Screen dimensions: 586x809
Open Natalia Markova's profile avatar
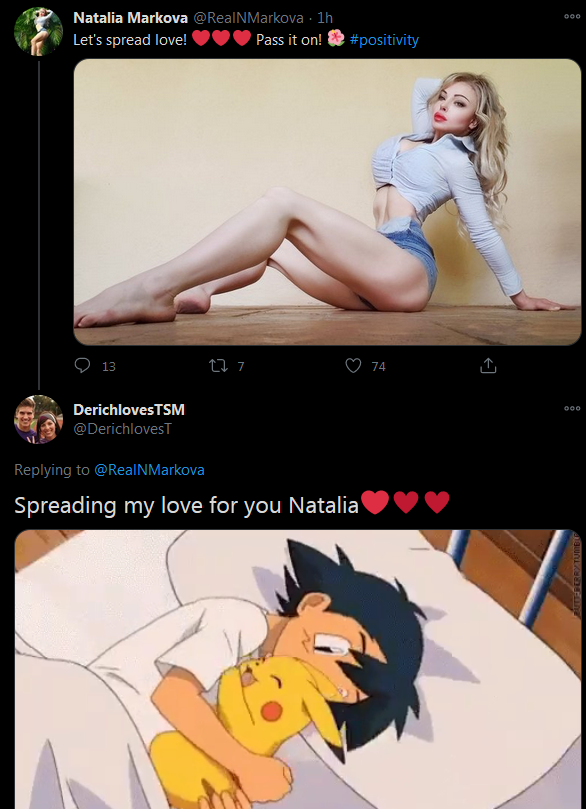click(x=38, y=31)
